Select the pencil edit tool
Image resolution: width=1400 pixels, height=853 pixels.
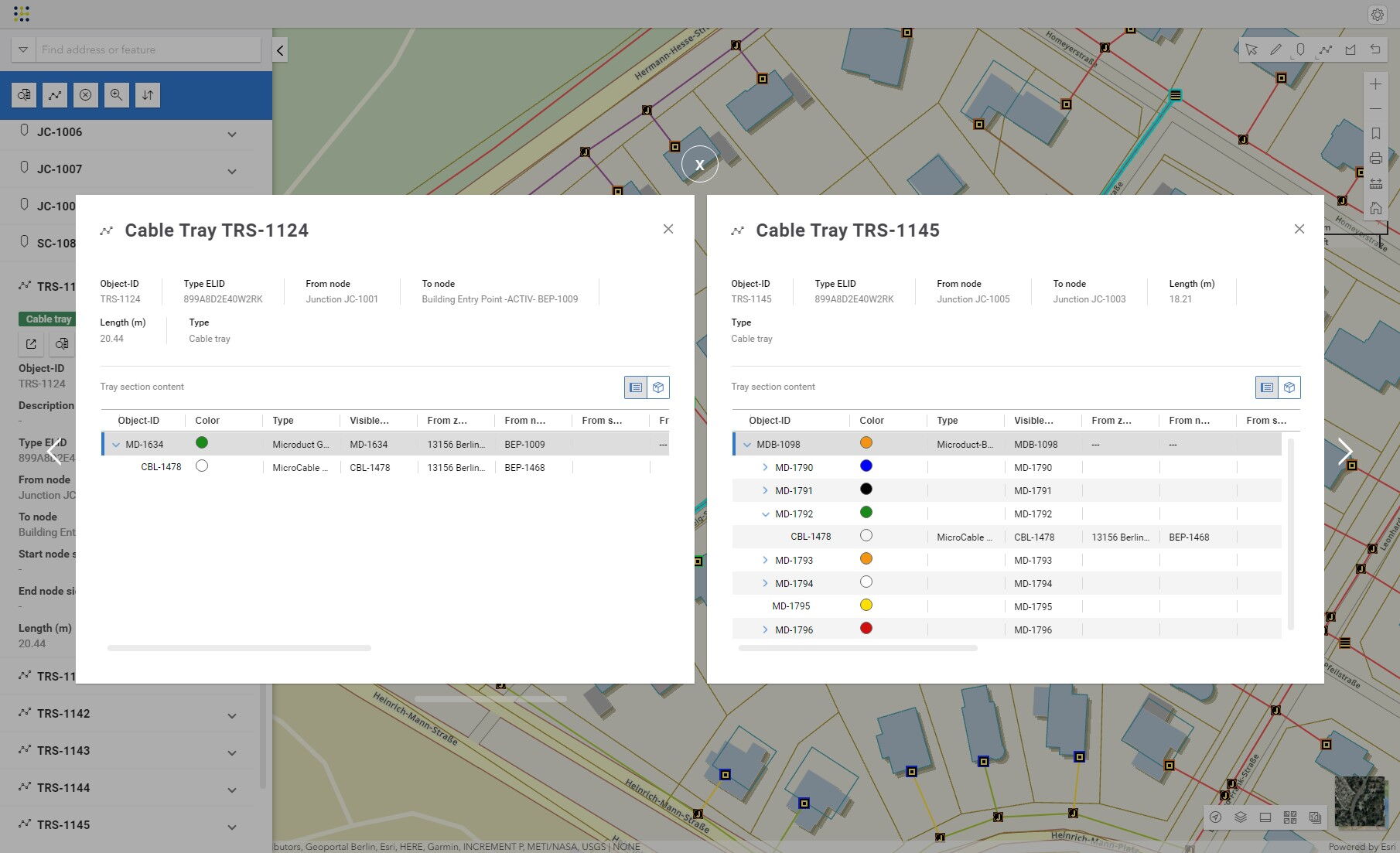point(1275,49)
